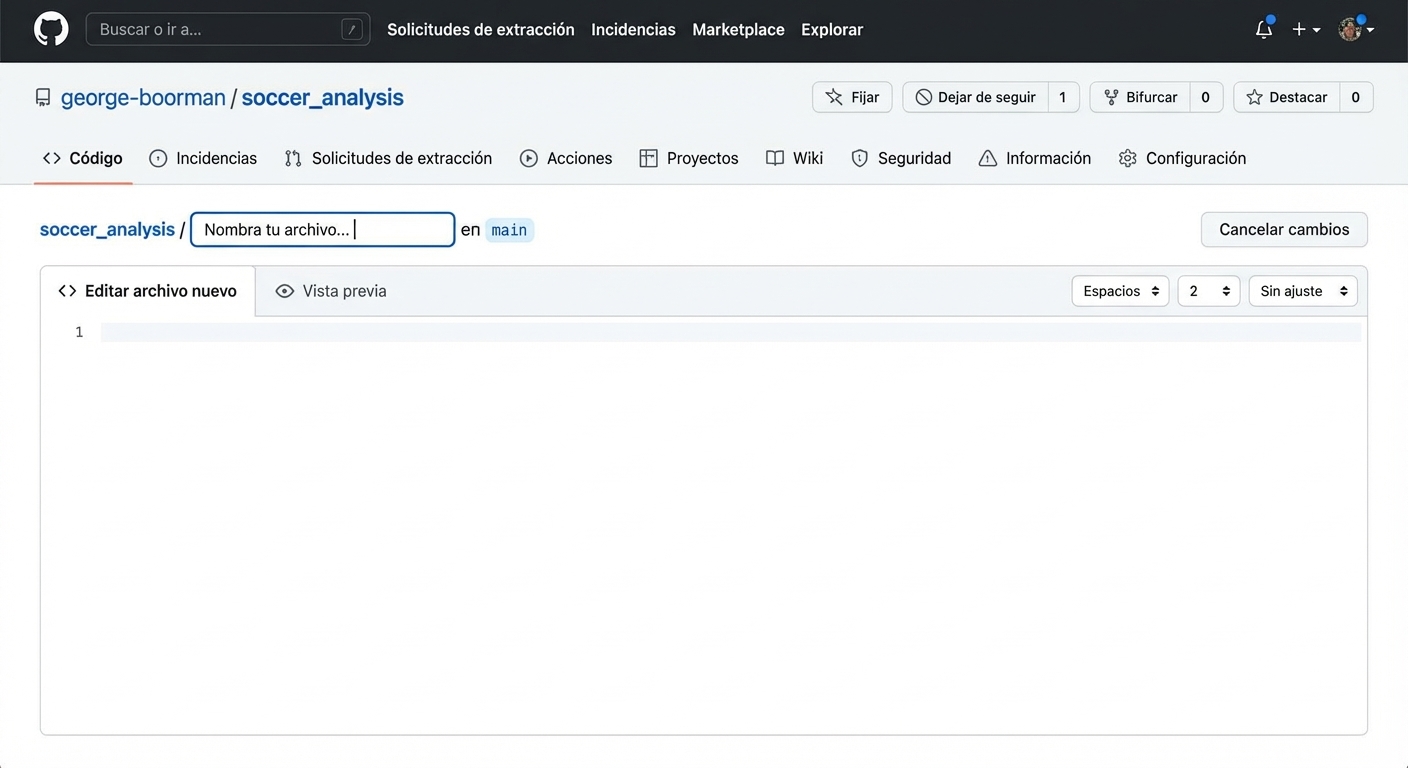This screenshot has width=1408, height=768.
Task: Open the forks count next to Bifurcar
Action: coord(1206,97)
